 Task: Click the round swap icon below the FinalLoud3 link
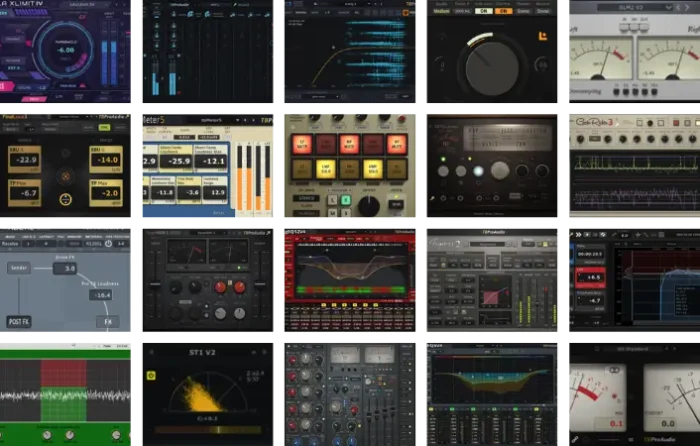click(66, 200)
